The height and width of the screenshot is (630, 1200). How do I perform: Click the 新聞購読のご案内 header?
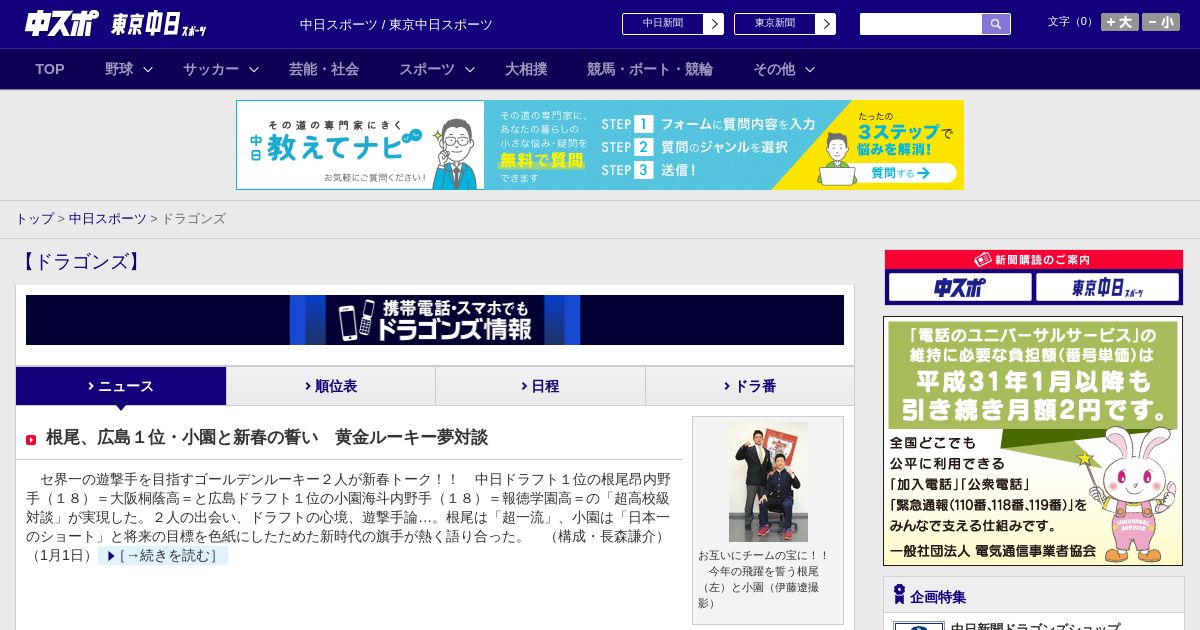pyautogui.click(x=1034, y=260)
